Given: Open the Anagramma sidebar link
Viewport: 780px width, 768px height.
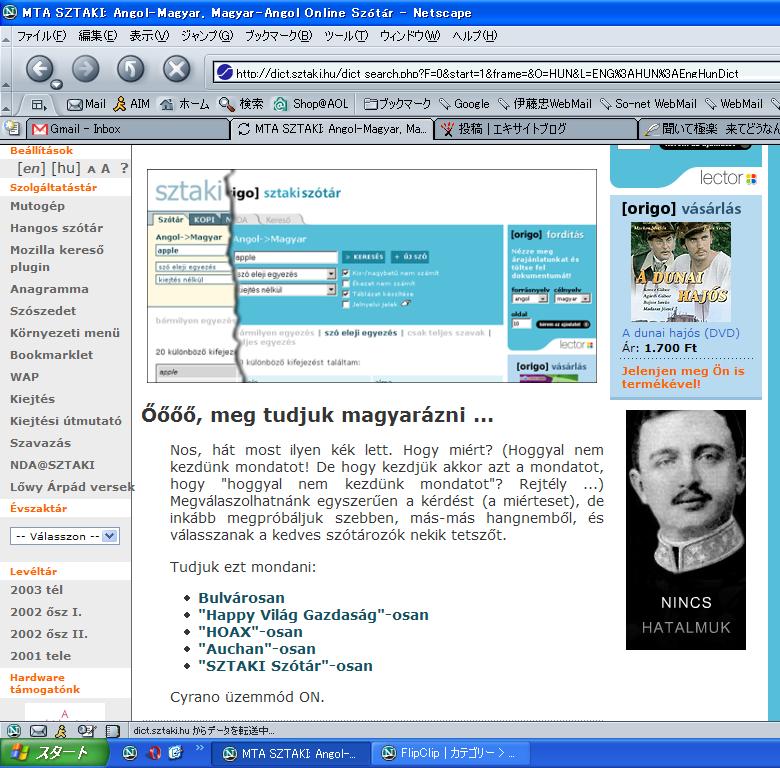Looking at the screenshot, I should (49, 289).
